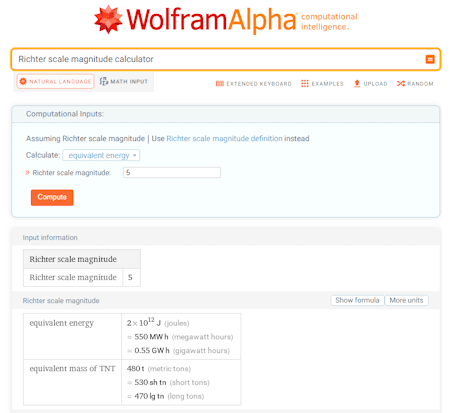
Task: Open the Examples page
Action: pyautogui.click(x=322, y=84)
